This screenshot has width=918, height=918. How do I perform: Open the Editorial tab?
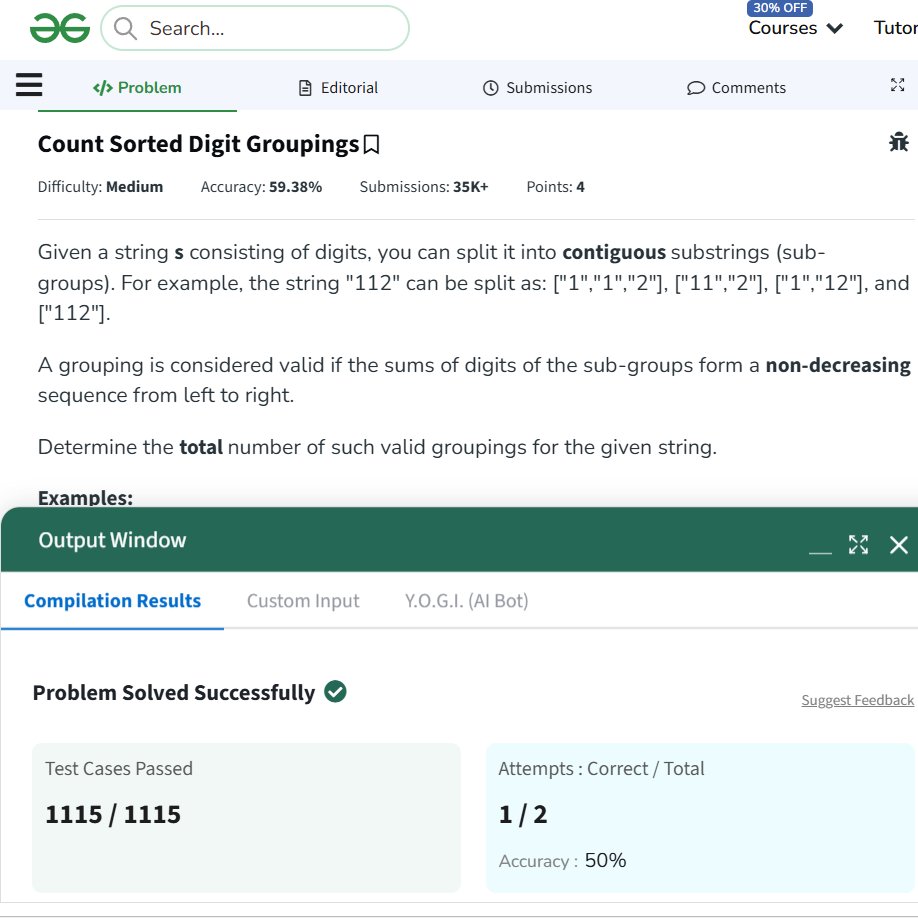click(x=338, y=88)
